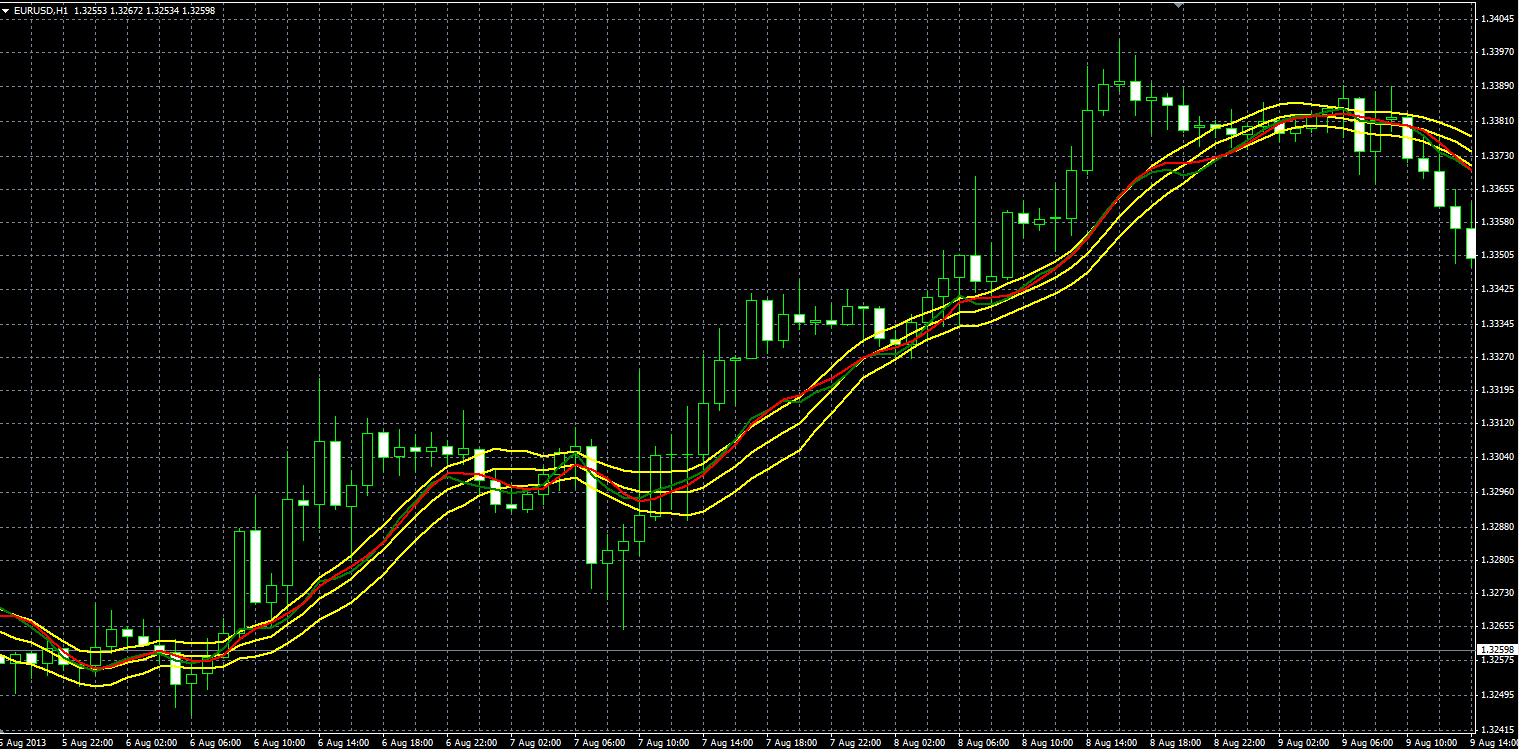This screenshot has height=749, width=1520.
Task: Click the 1.32655 price scale label
Action: pyautogui.click(x=1497, y=626)
